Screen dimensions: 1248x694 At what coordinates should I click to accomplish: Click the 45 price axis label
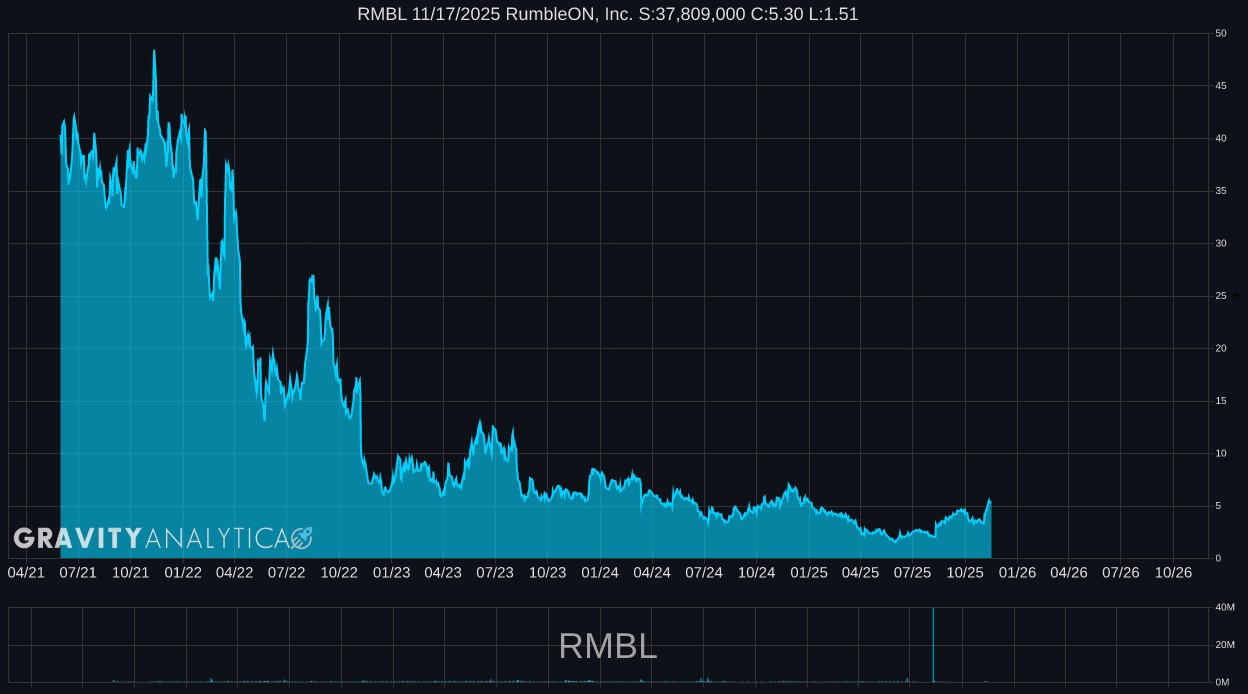coord(1221,86)
